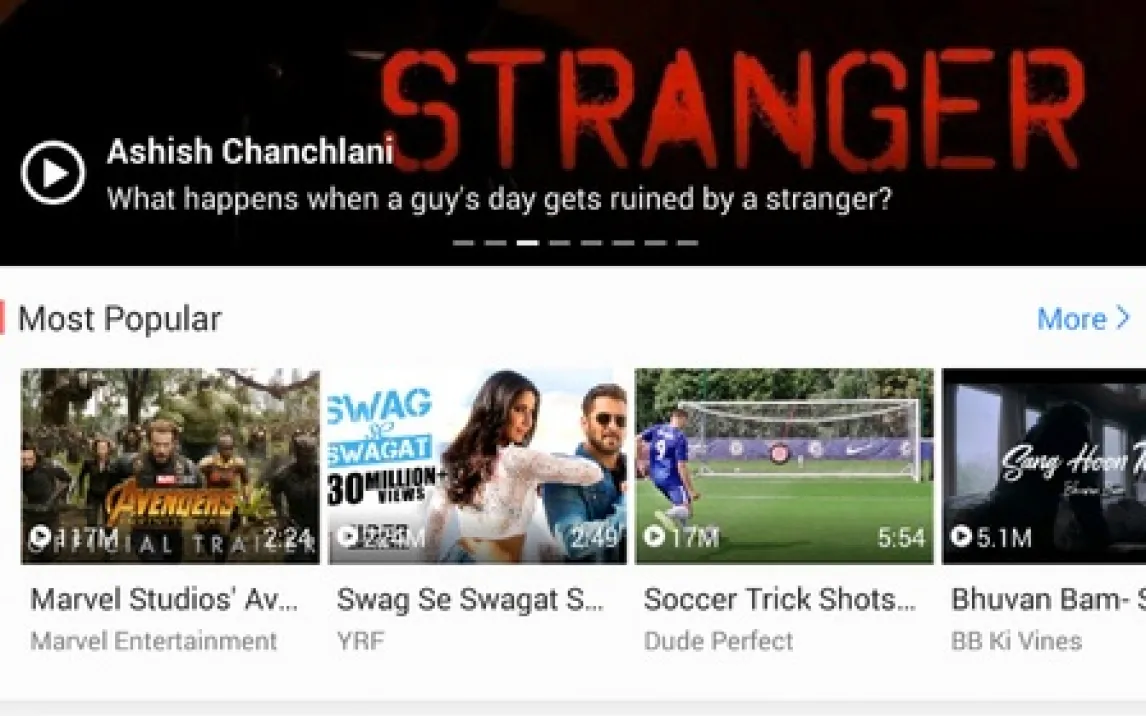The image size is (1146, 716).
Task: Open the Bhuvan Bam video thumbnail
Action: (1044, 466)
